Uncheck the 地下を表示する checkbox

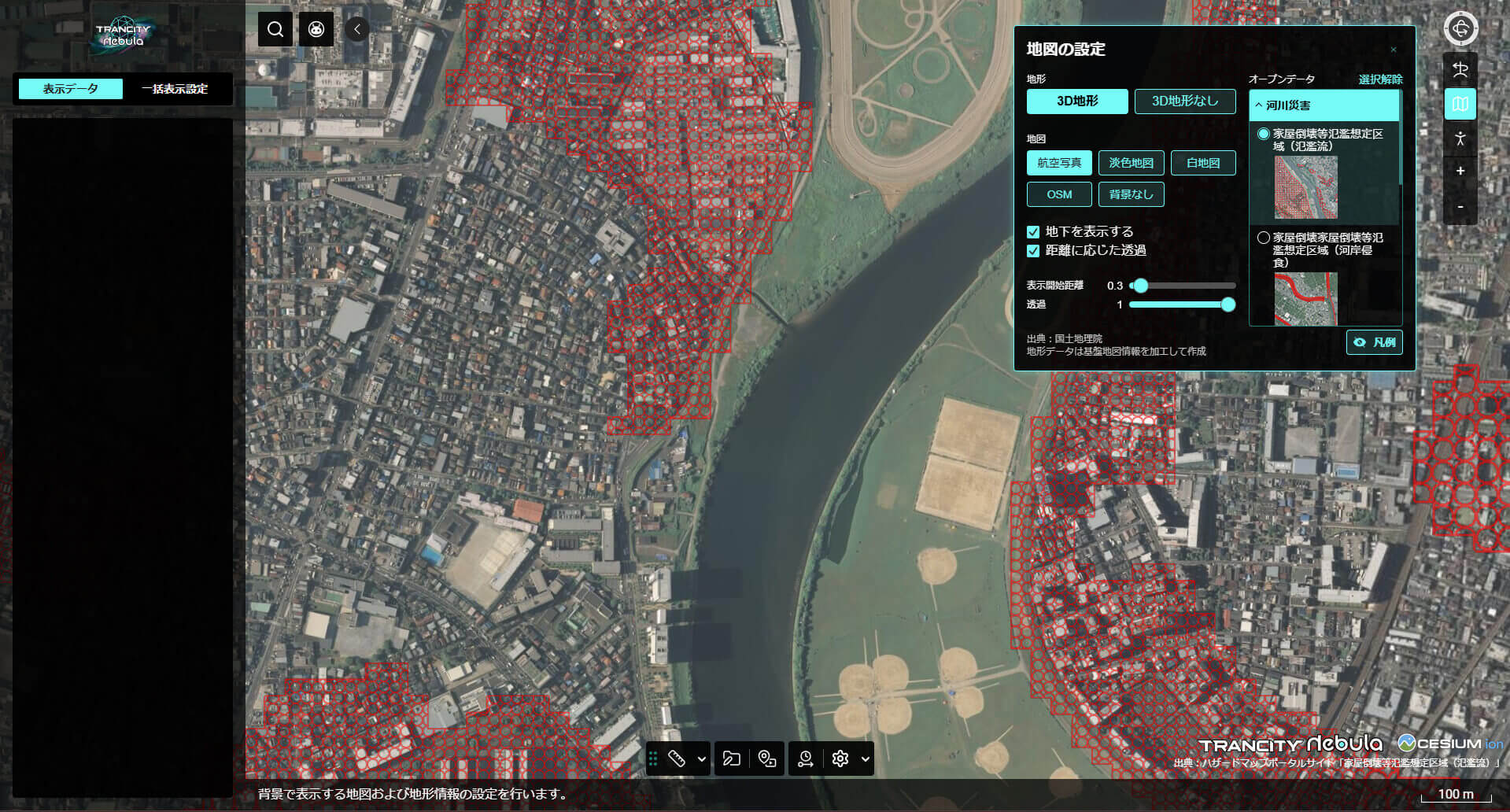point(1033,232)
